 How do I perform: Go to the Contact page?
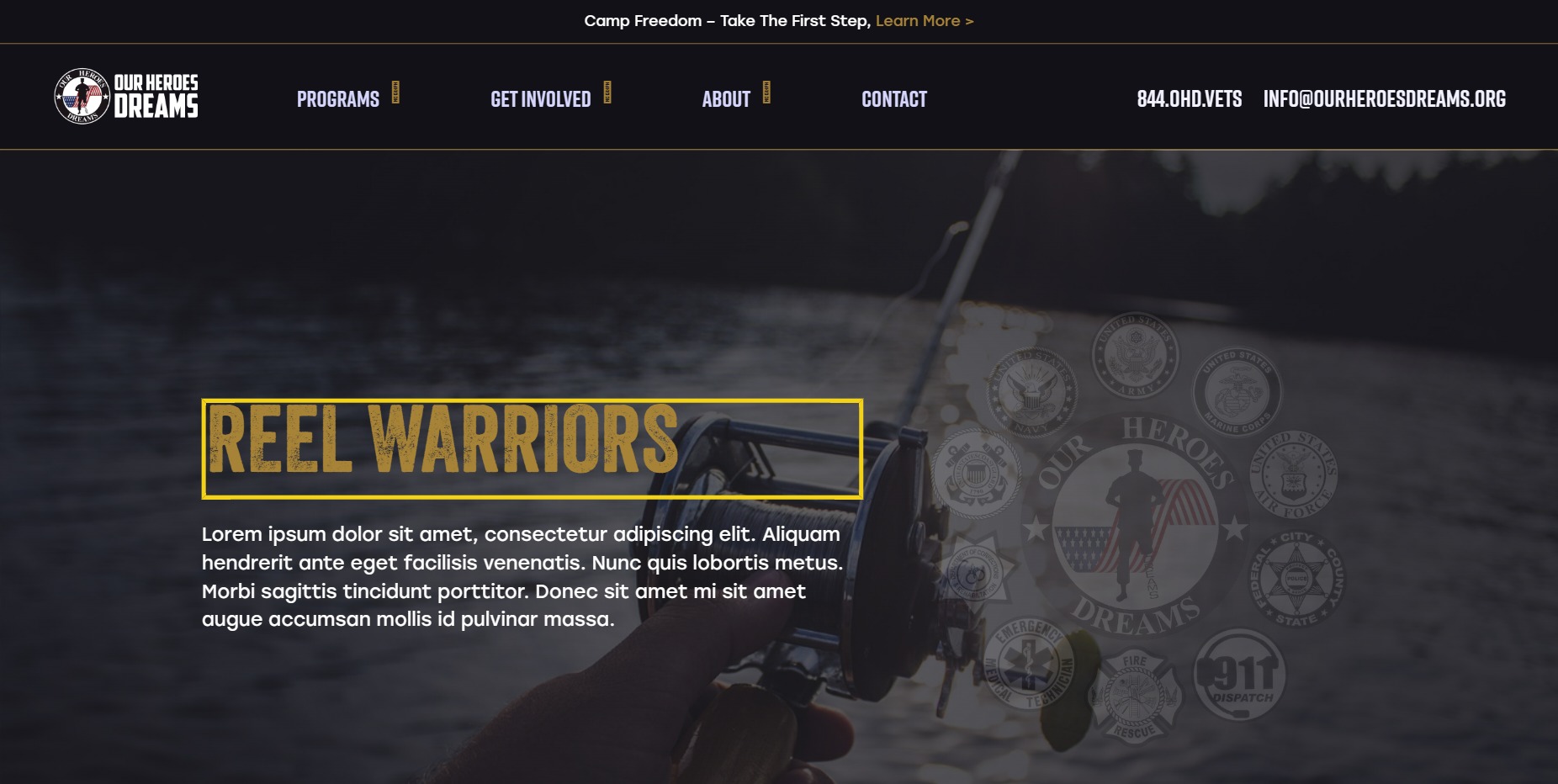tap(894, 99)
